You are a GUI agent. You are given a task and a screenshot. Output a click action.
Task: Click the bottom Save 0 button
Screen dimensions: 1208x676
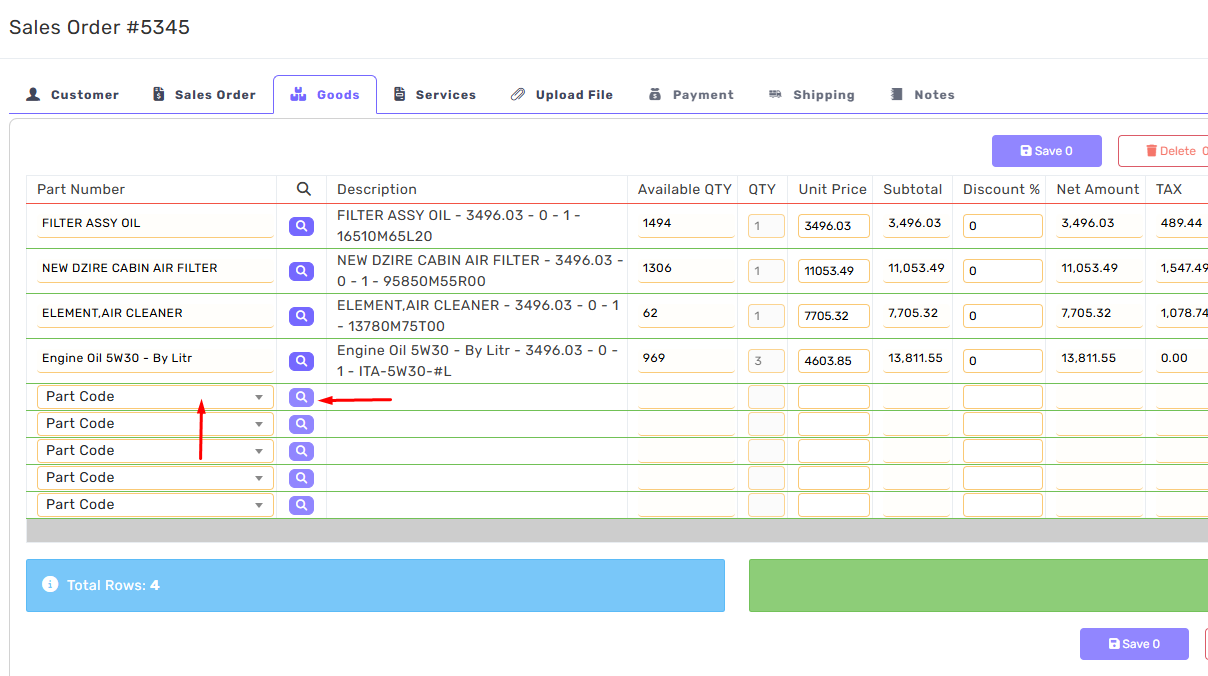(1134, 644)
